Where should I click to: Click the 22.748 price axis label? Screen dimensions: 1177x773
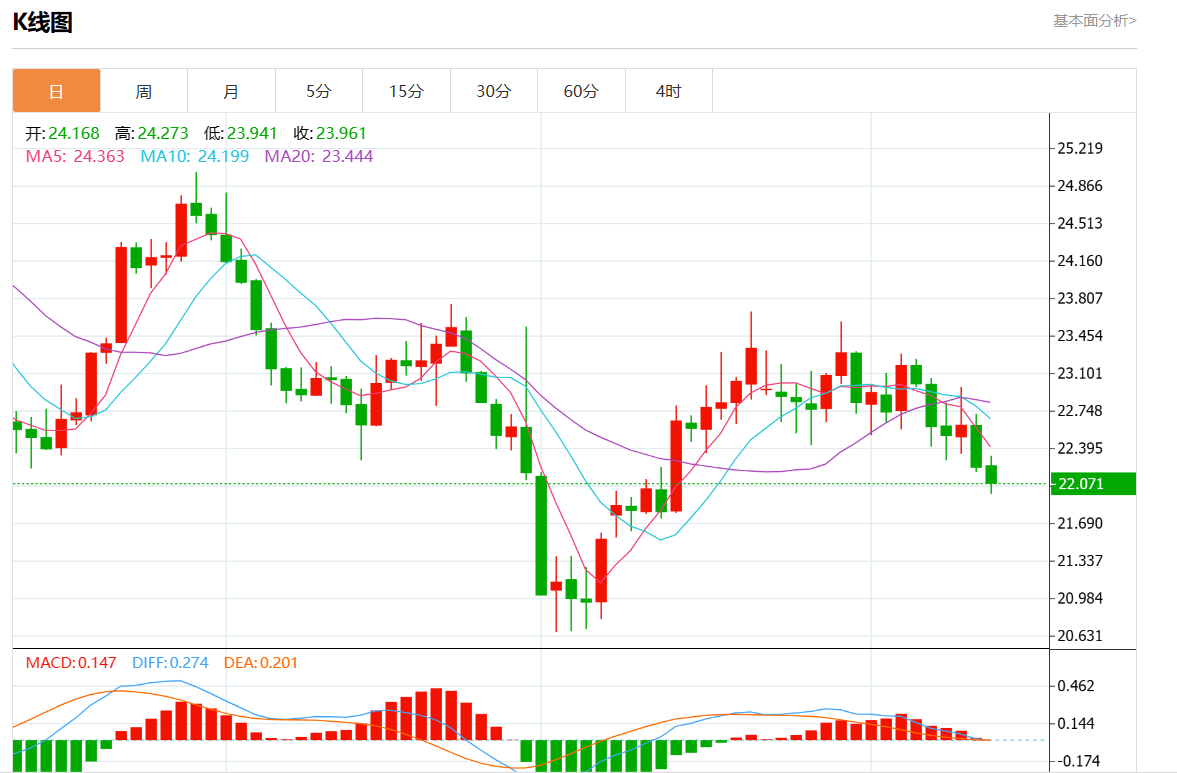(1080, 411)
